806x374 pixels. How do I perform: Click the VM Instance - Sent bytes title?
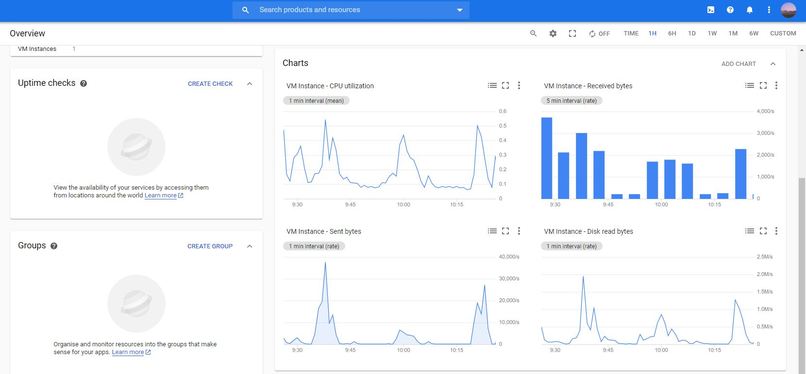click(324, 232)
